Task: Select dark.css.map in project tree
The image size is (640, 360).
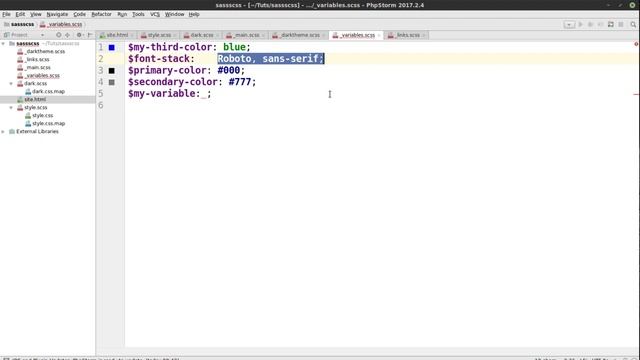Action: click(45, 91)
